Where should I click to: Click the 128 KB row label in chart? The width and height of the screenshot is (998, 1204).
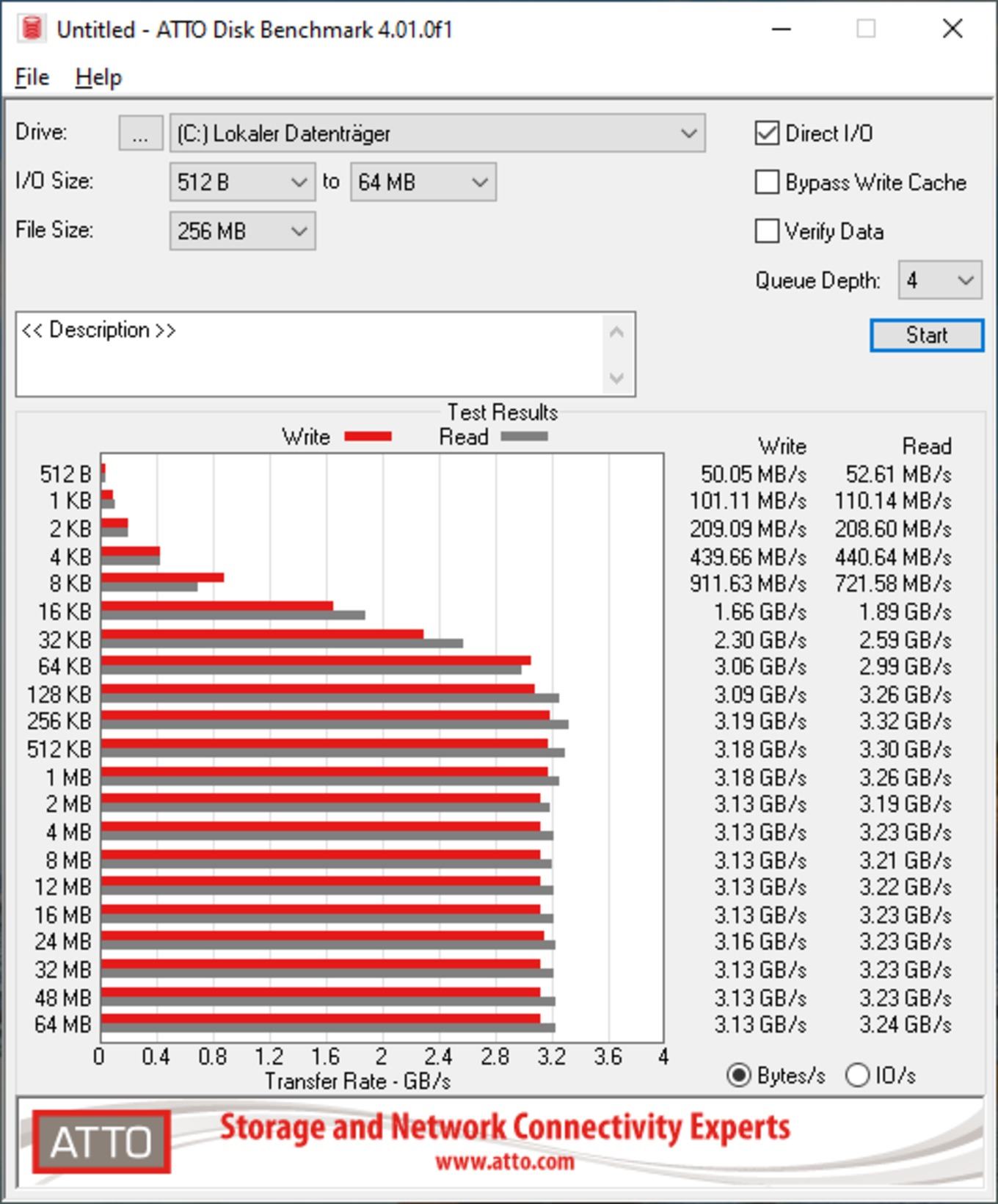(x=59, y=695)
